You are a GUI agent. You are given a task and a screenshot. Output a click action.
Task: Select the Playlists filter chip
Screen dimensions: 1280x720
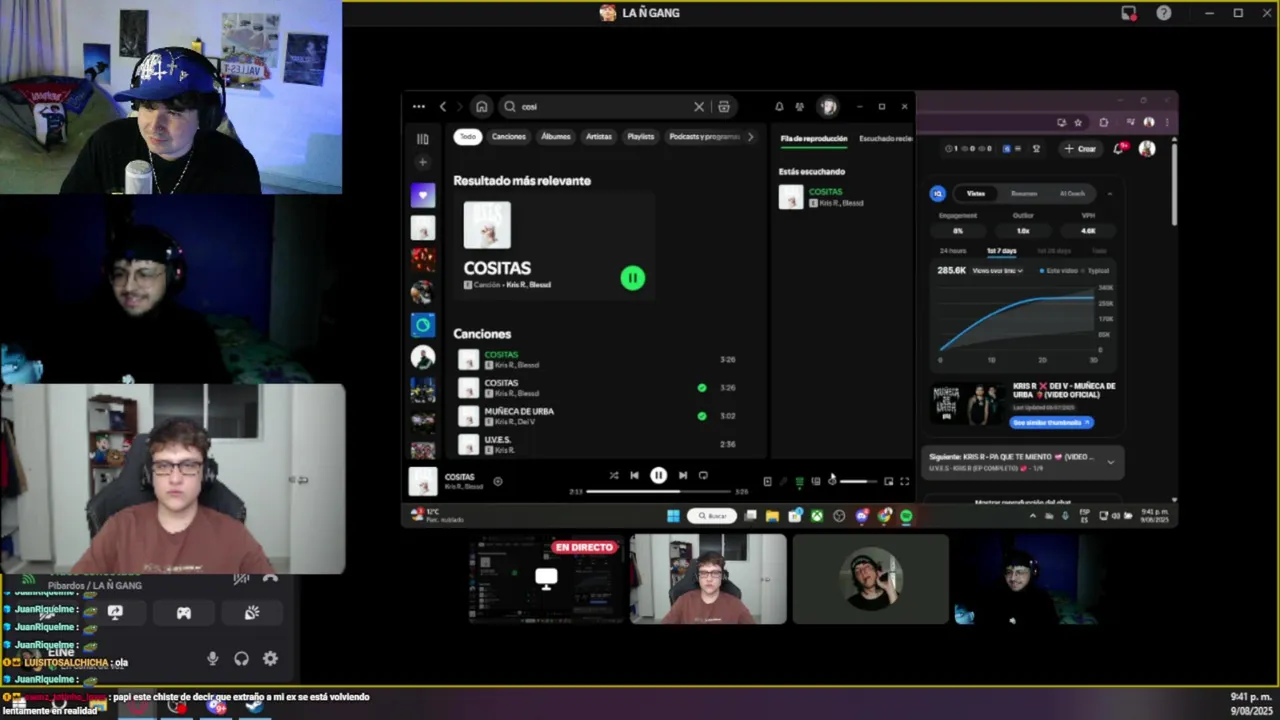coord(641,137)
